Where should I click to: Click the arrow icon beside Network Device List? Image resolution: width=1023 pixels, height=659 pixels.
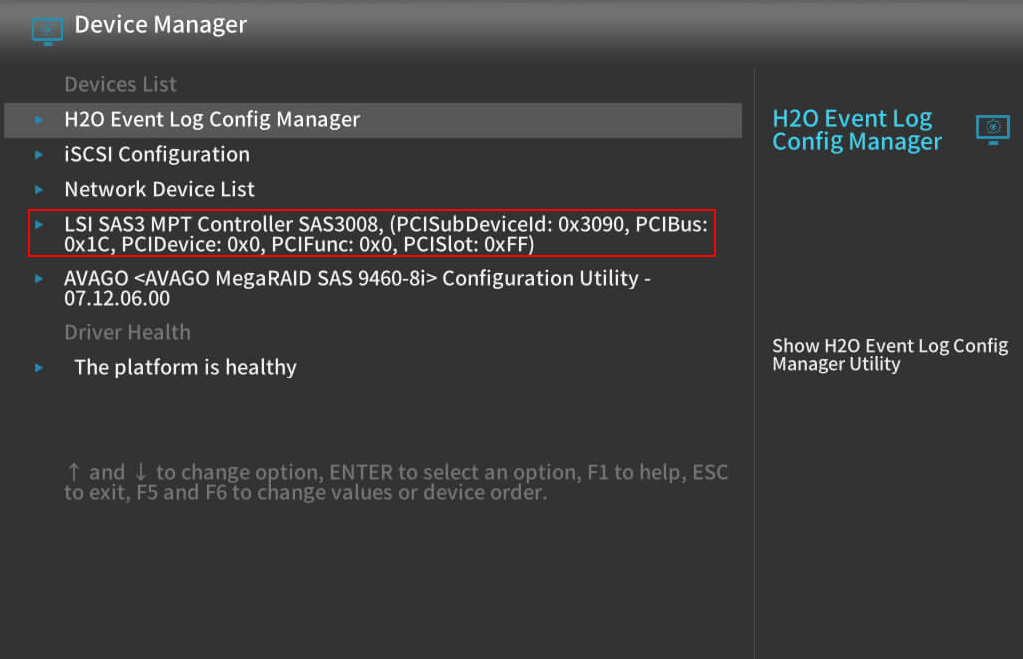click(x=40, y=189)
